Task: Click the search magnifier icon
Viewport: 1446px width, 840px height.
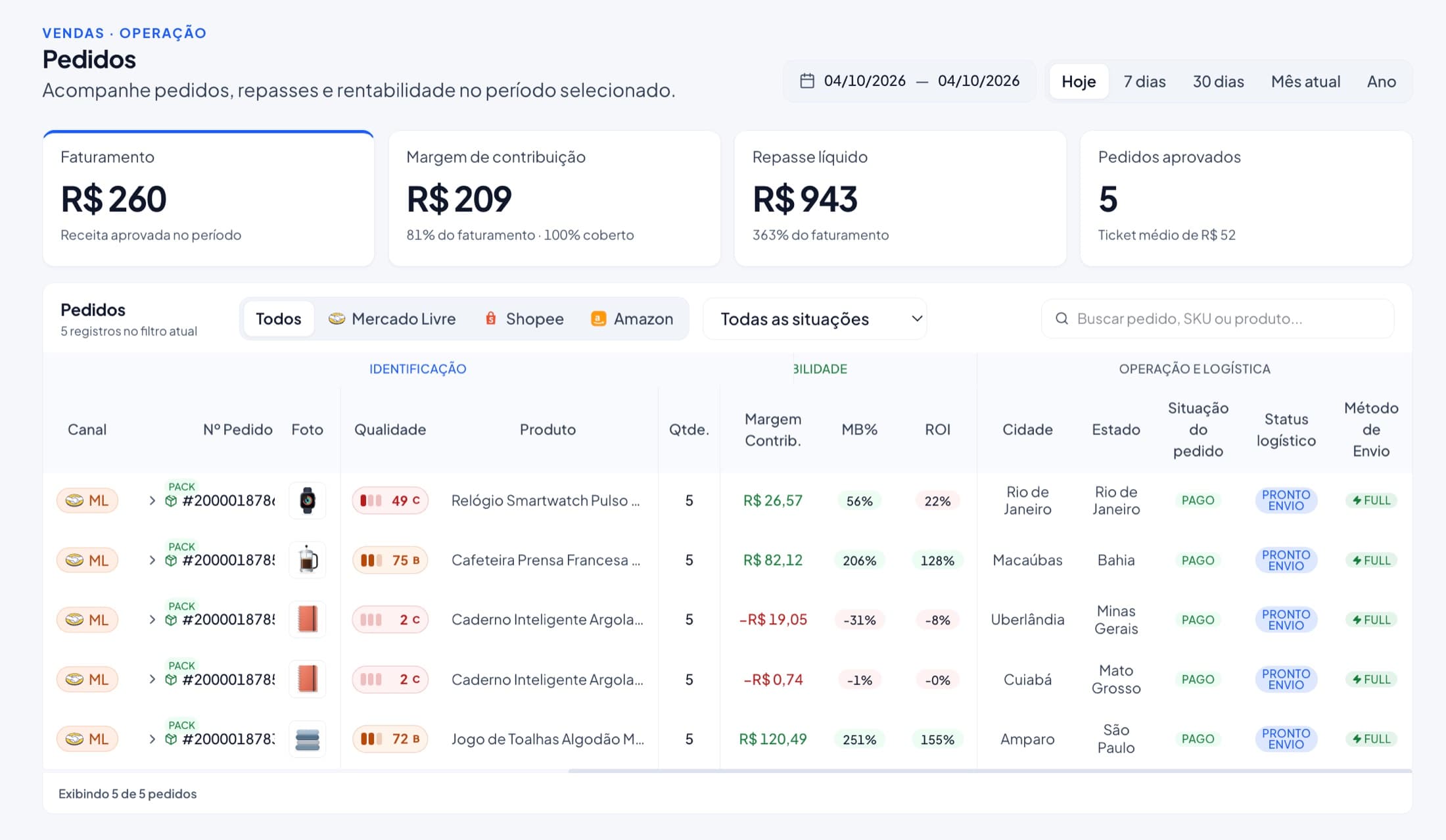Action: coord(1061,319)
